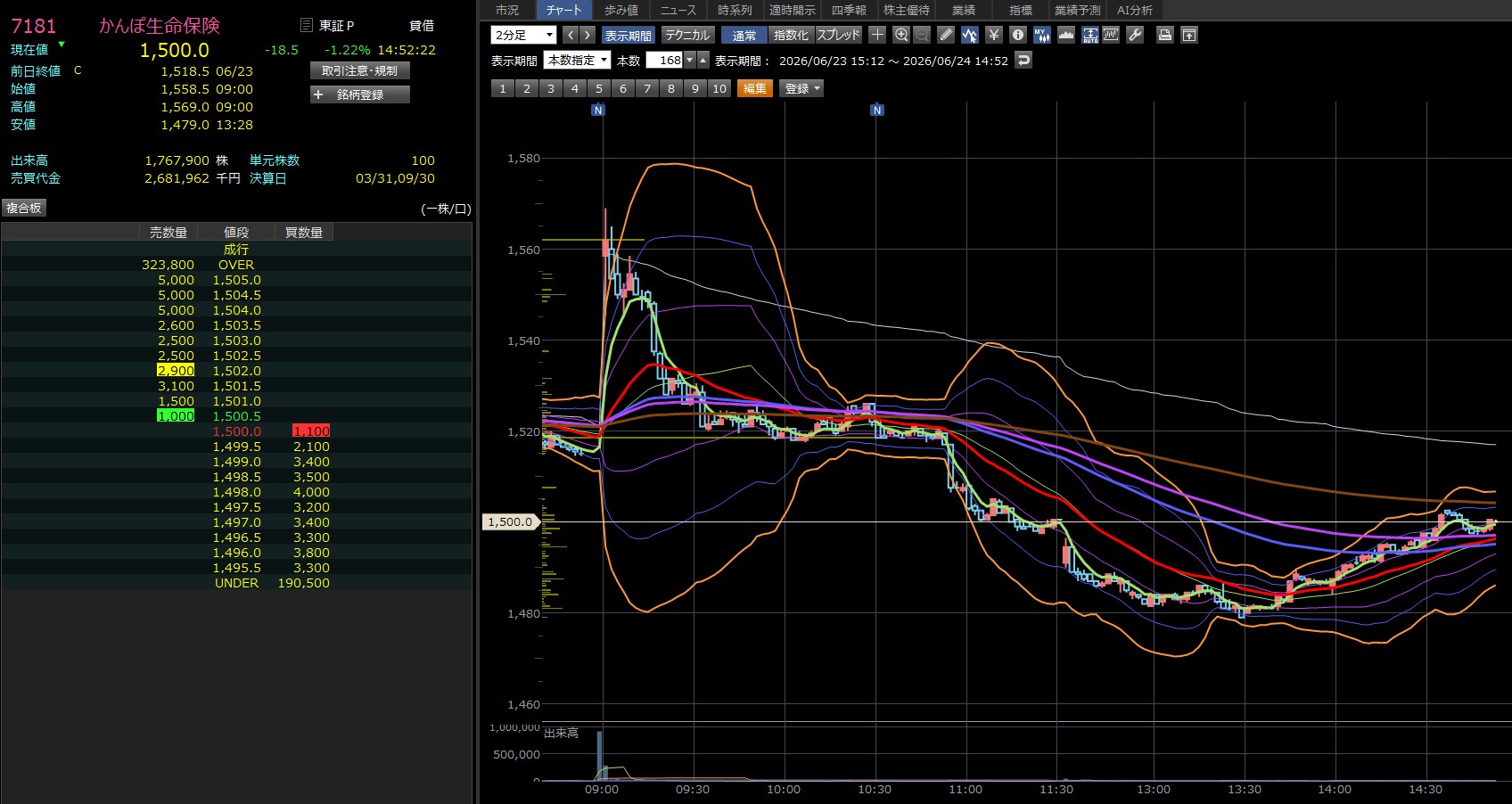Click the 取引注意・規制 button

pos(360,70)
